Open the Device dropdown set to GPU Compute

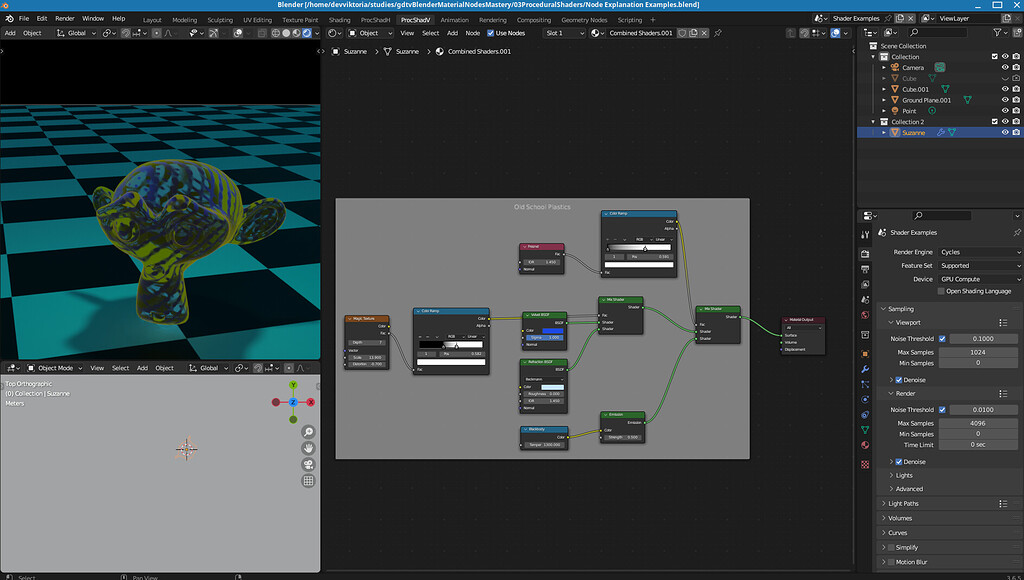[x=978, y=279]
